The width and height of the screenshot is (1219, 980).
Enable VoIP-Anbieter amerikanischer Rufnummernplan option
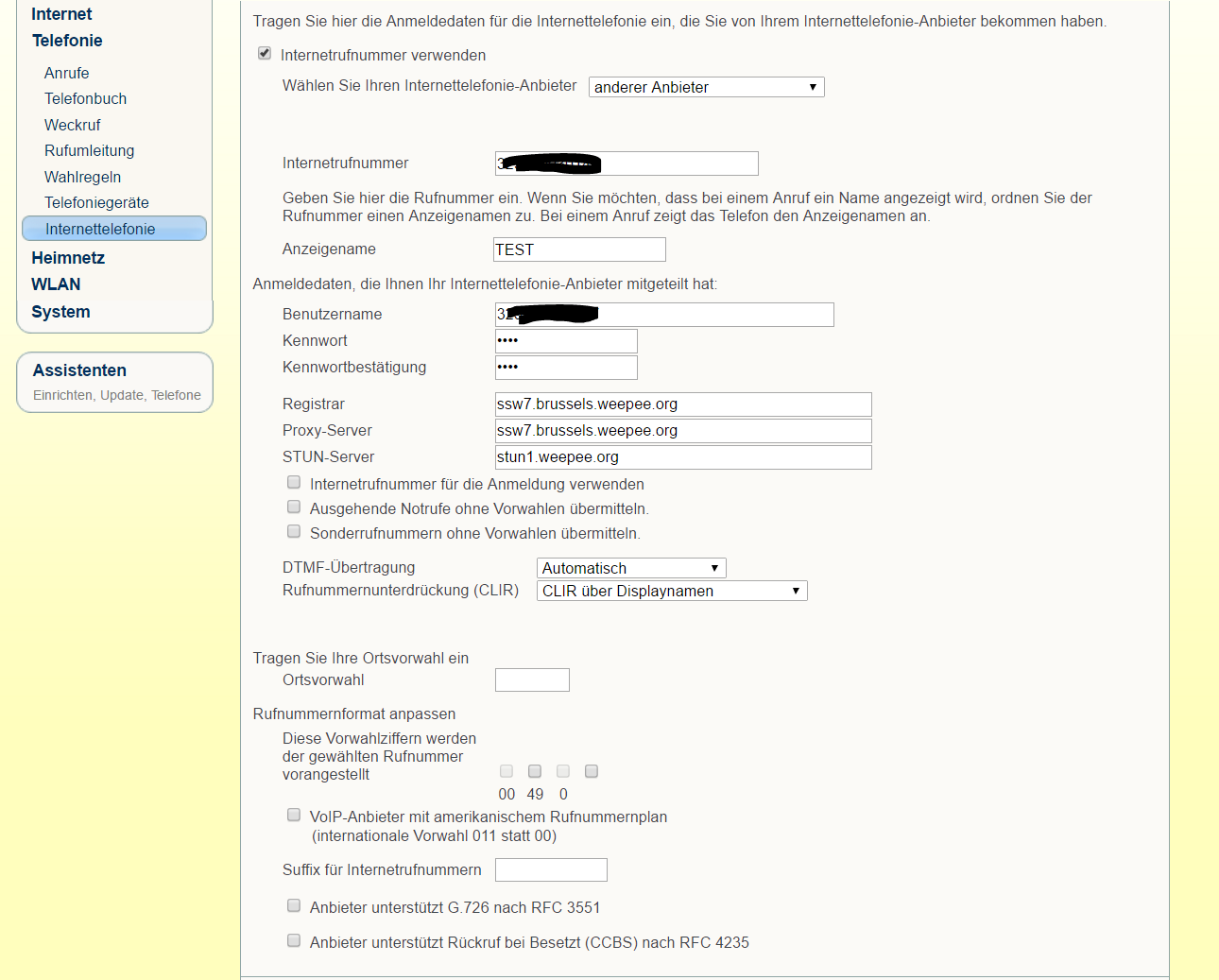294,816
